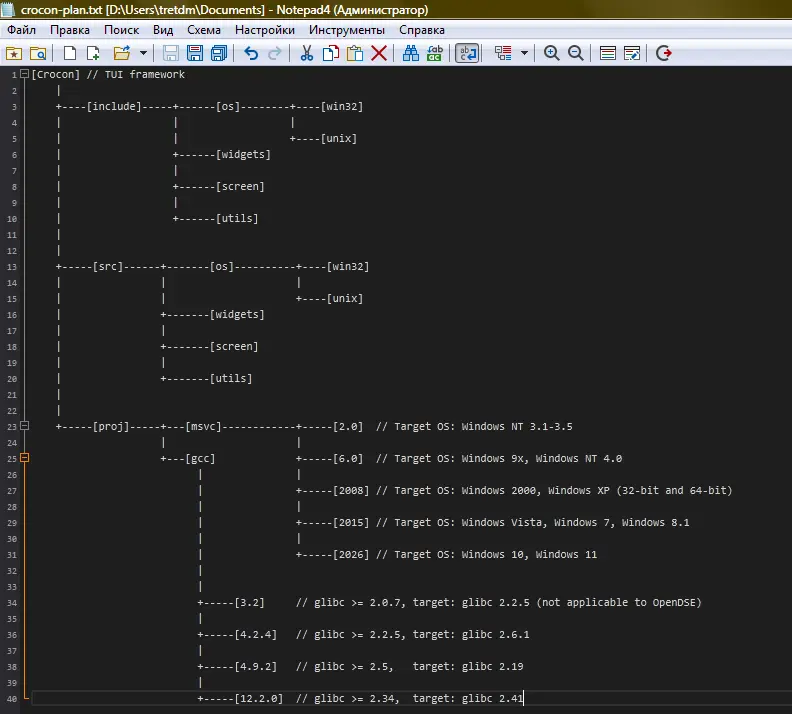Click [unix] on line 5

[x=339, y=138]
